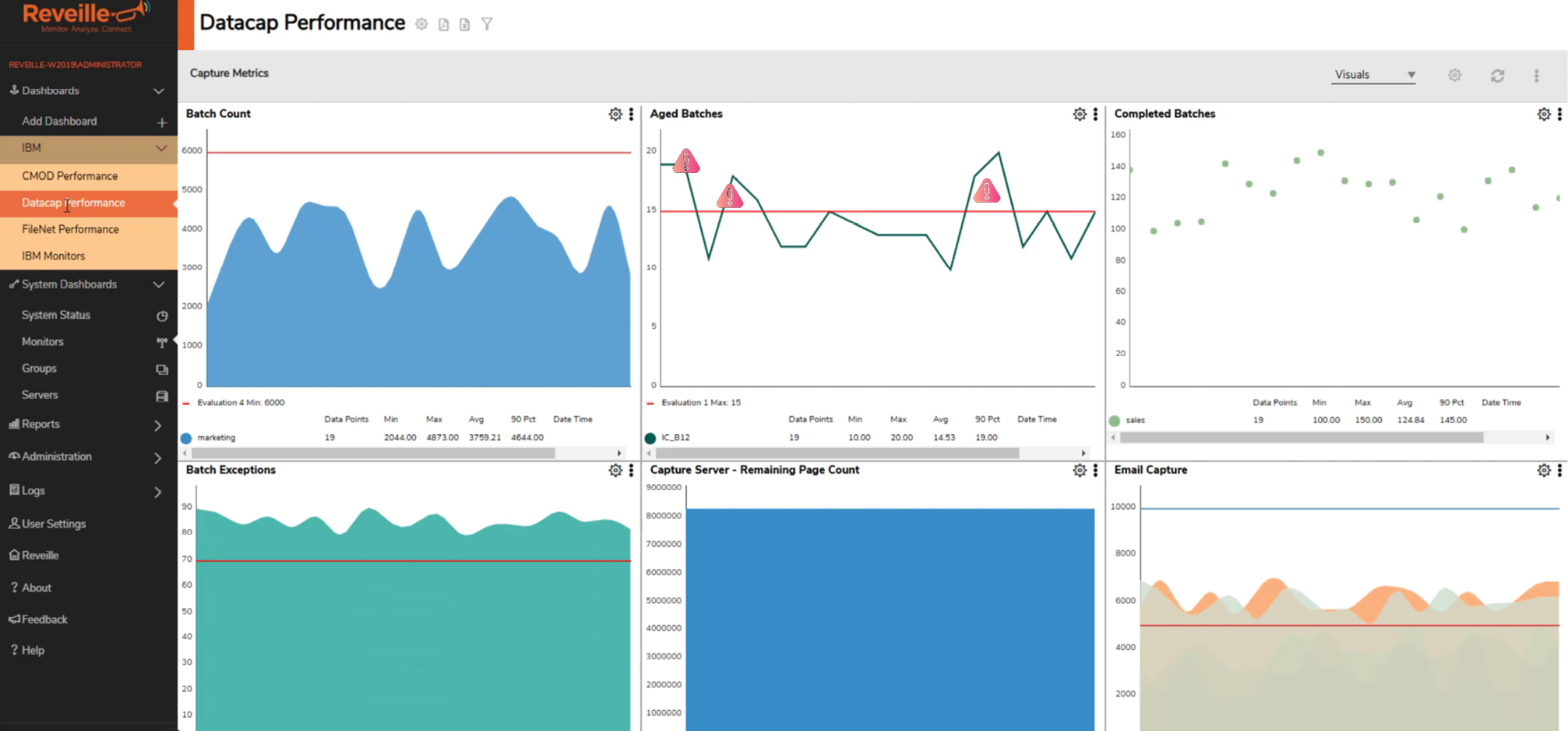The width and height of the screenshot is (1568, 731).
Task: Open Capture Server Remaining Page Count settings gear
Action: [1080, 471]
